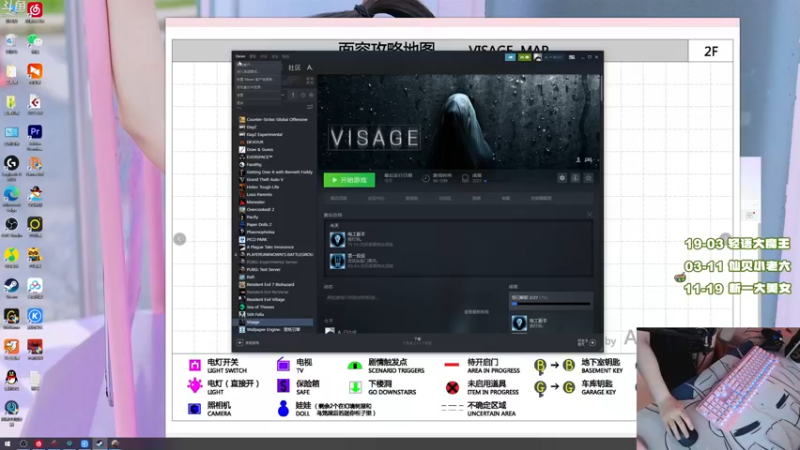Open the Steam desktop shortcut icon

(11, 285)
